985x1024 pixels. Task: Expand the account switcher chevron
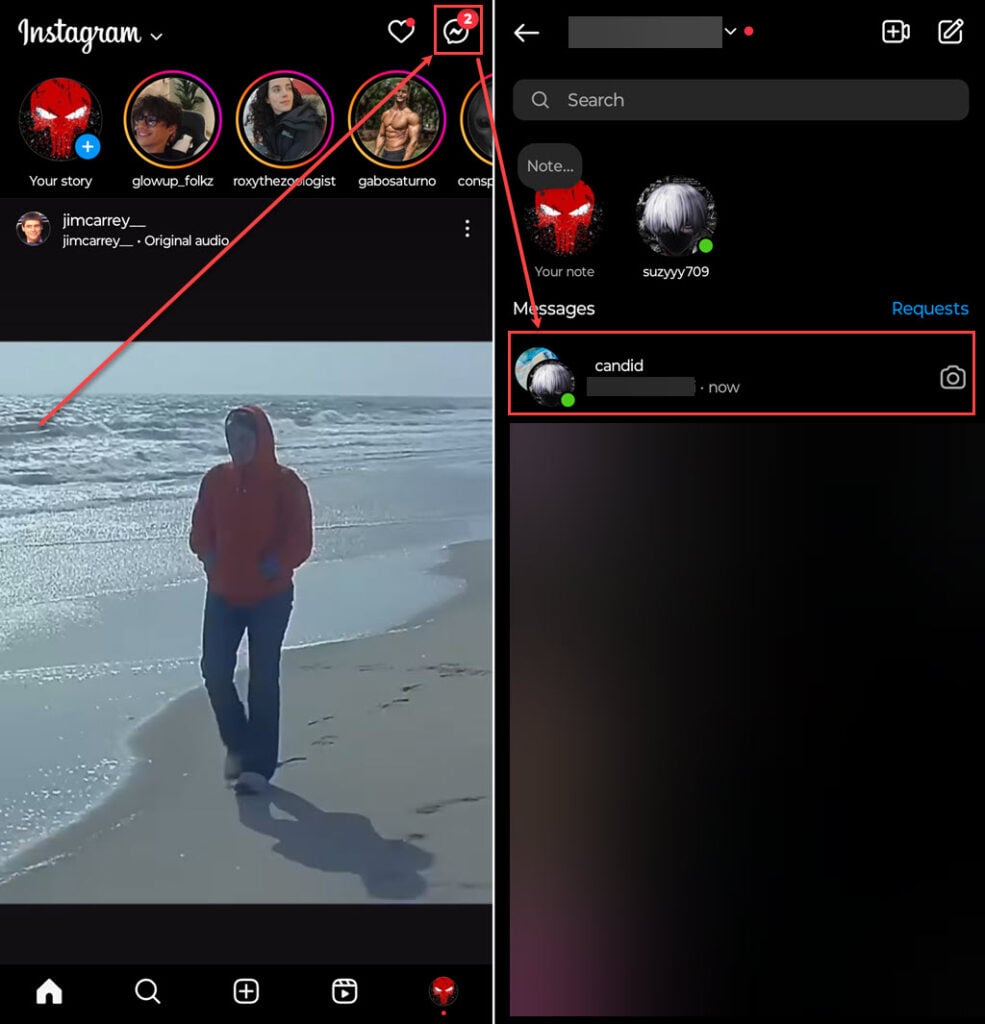730,32
